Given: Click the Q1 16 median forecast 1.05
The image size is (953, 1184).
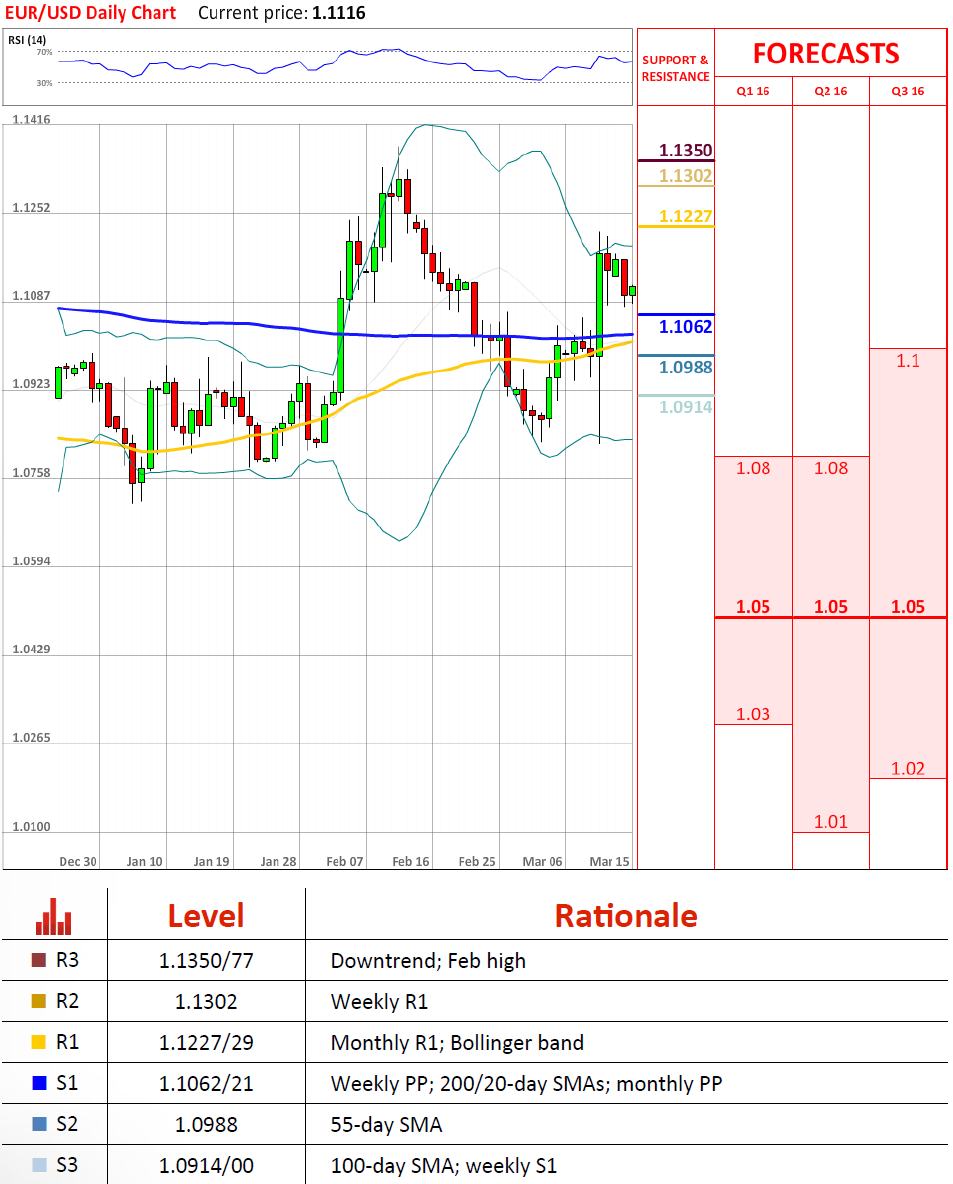Looking at the screenshot, I should point(753,607).
